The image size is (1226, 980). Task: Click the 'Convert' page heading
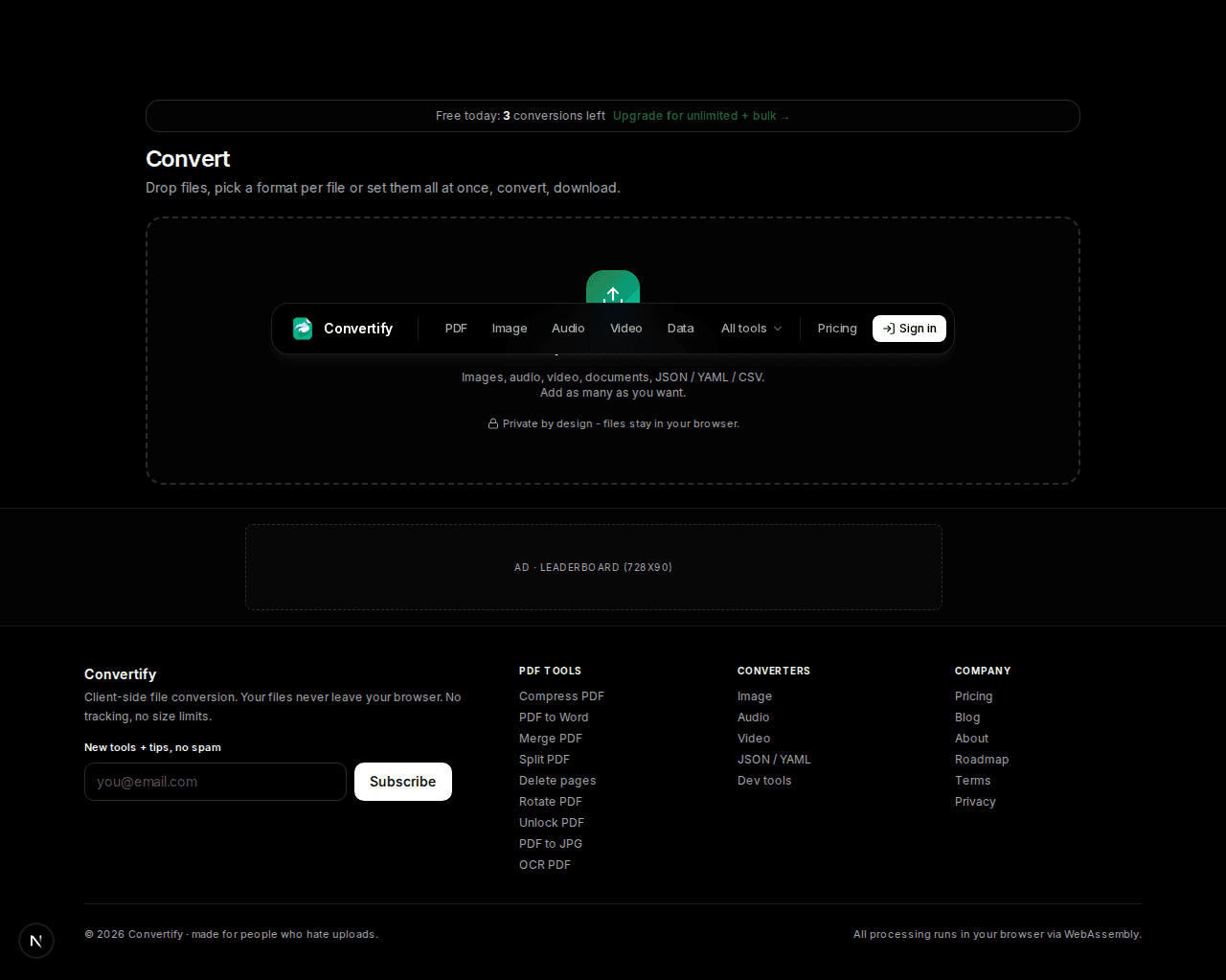188,159
